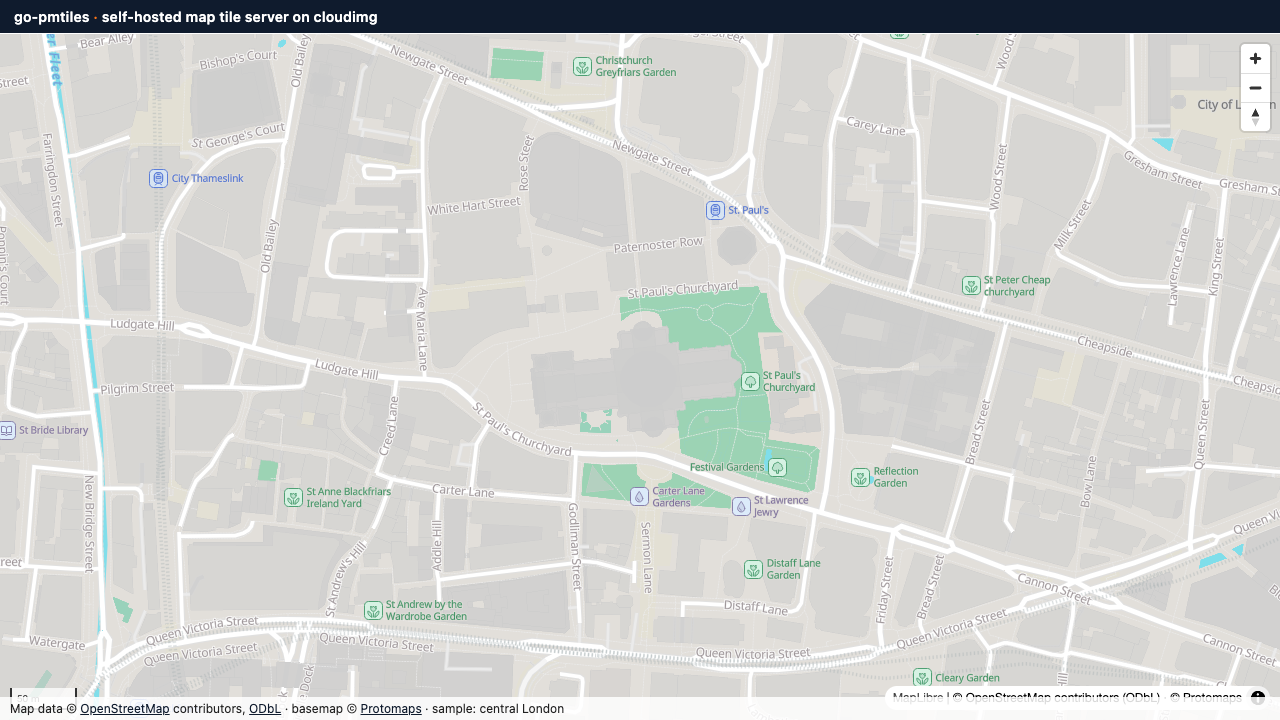Viewport: 1280px width, 720px height.
Task: Select the St. Paul's tube station icon
Action: pyautogui.click(x=715, y=210)
